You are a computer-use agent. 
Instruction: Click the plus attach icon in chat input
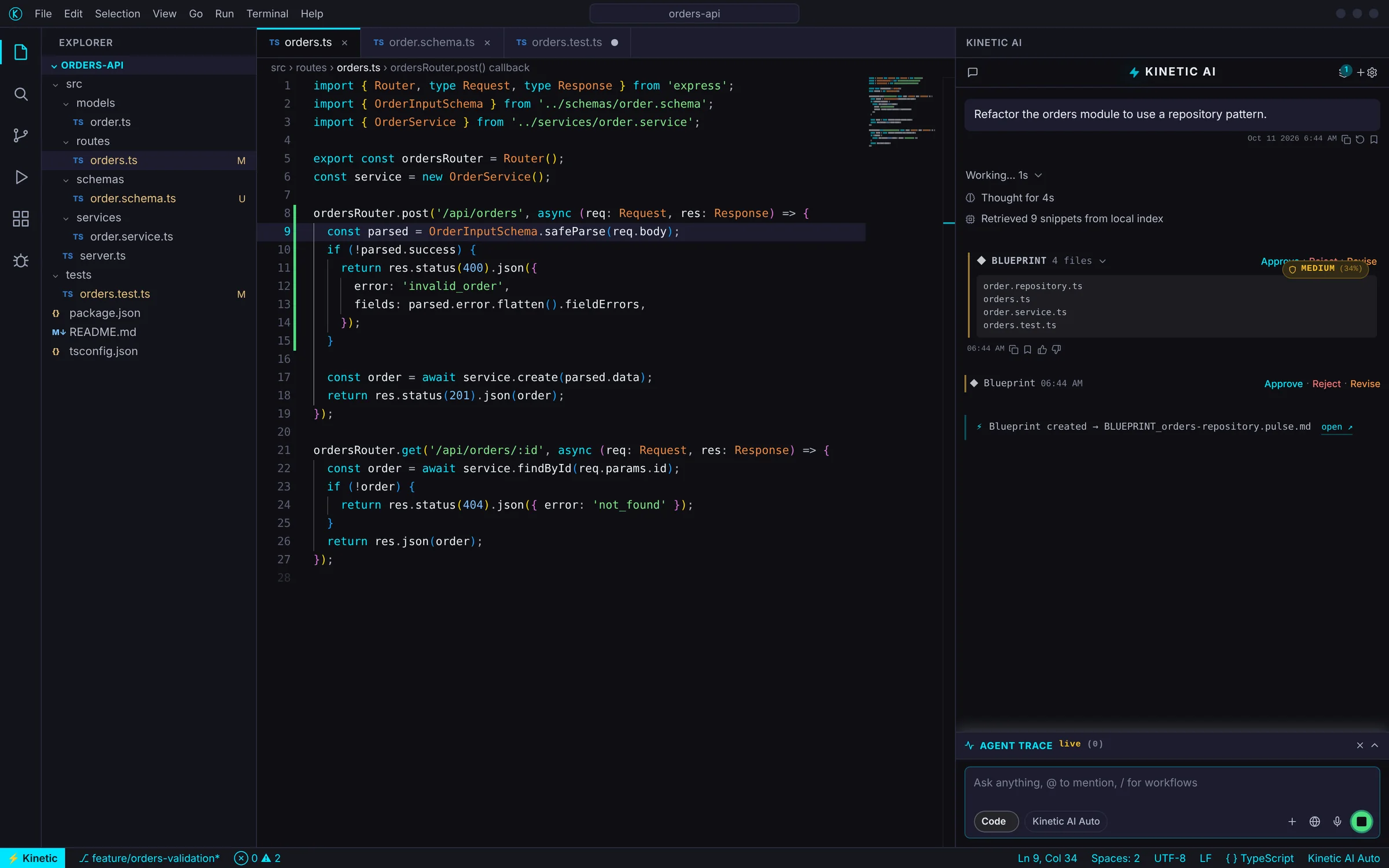(1292, 822)
